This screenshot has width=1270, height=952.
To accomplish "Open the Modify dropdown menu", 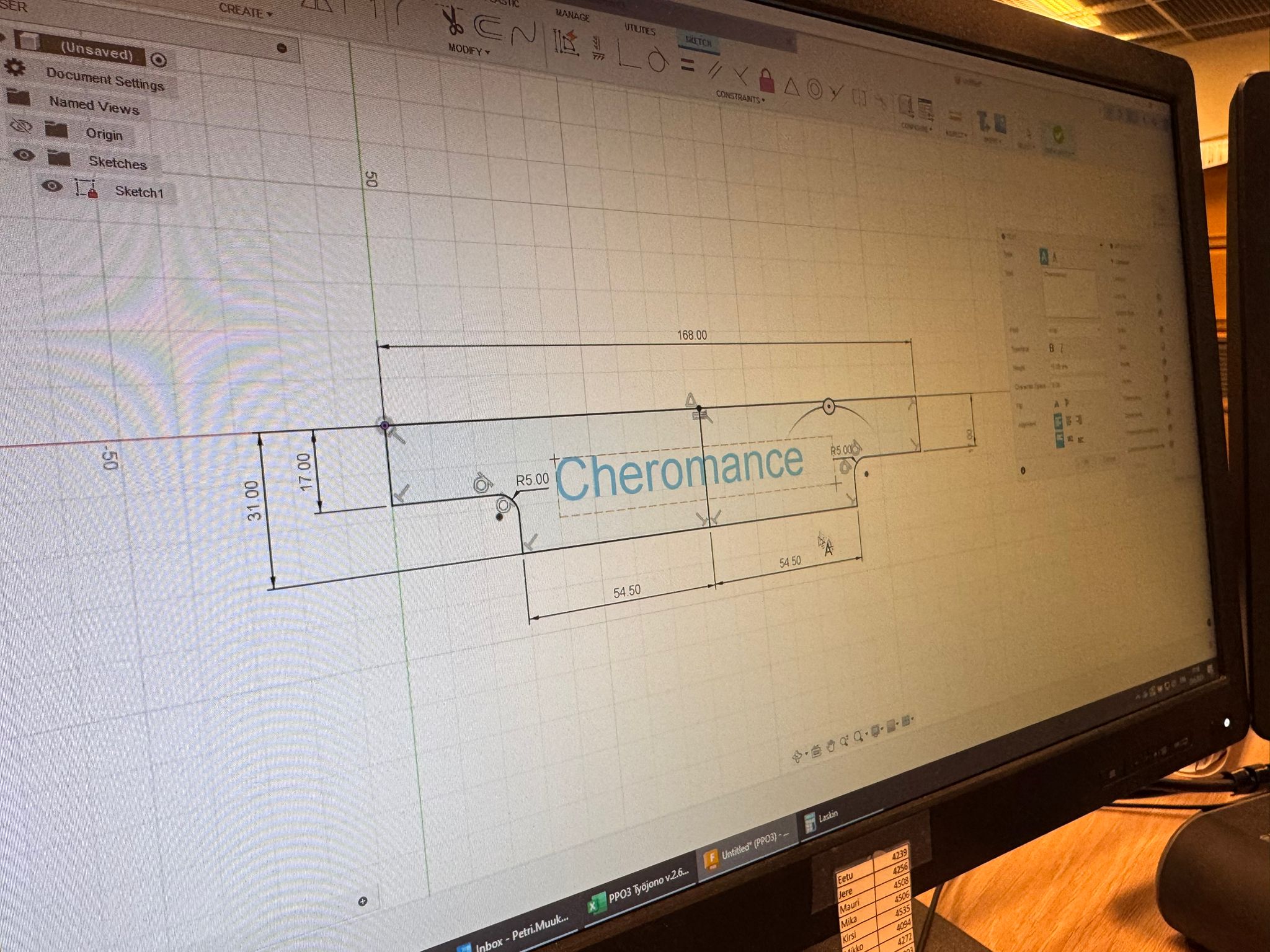I will [x=469, y=50].
